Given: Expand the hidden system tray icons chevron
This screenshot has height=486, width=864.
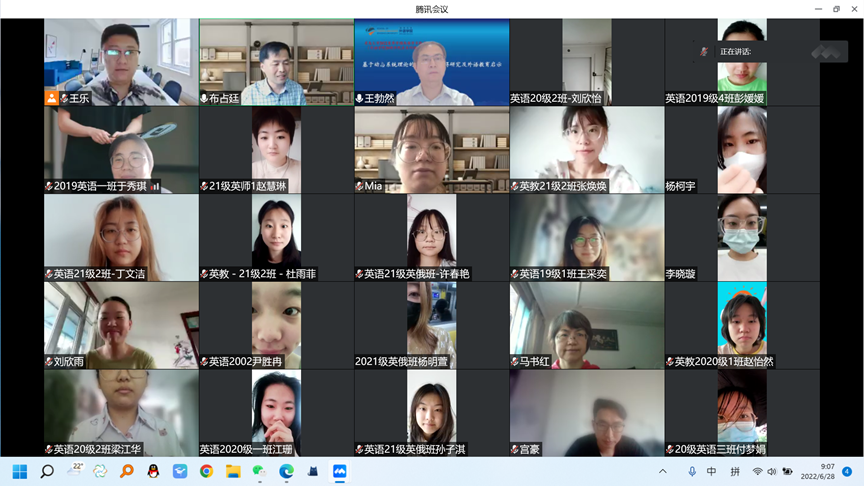Looking at the screenshot, I should [x=663, y=471].
